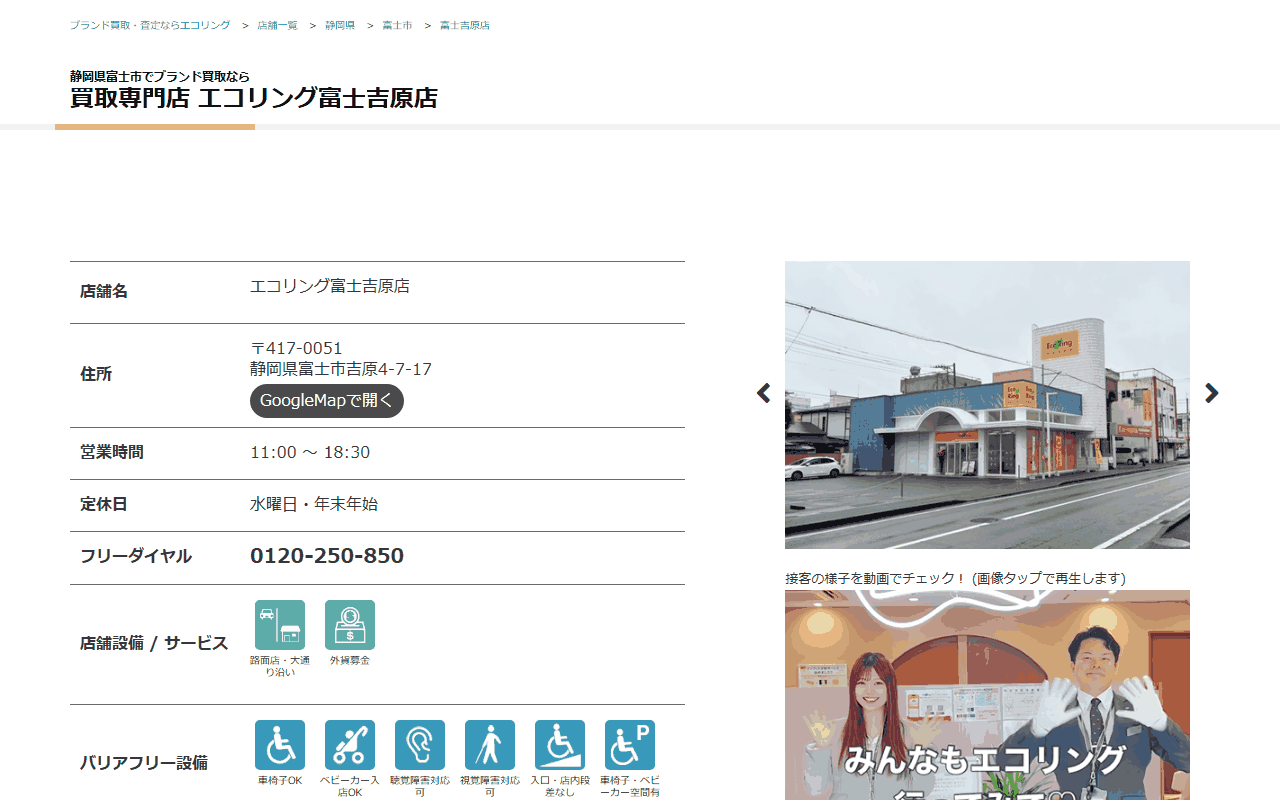Click the hearing impairment support (聴覚障害対応可) icon
1280x800 pixels.
click(420, 745)
